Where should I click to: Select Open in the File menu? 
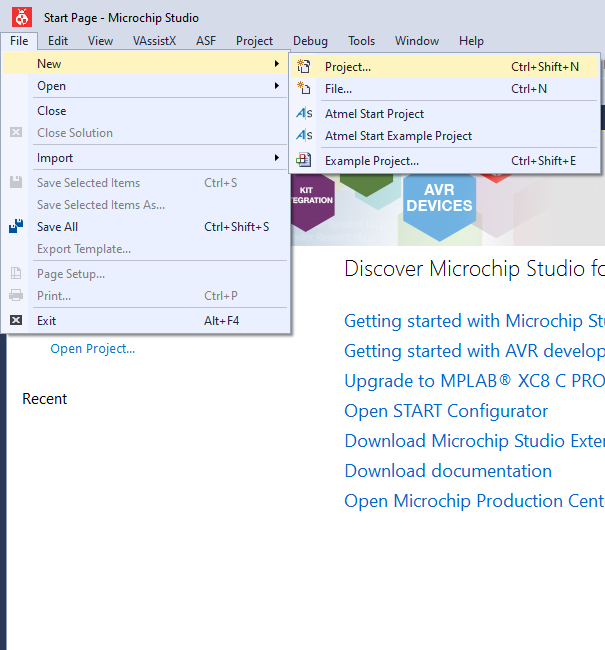(145, 85)
